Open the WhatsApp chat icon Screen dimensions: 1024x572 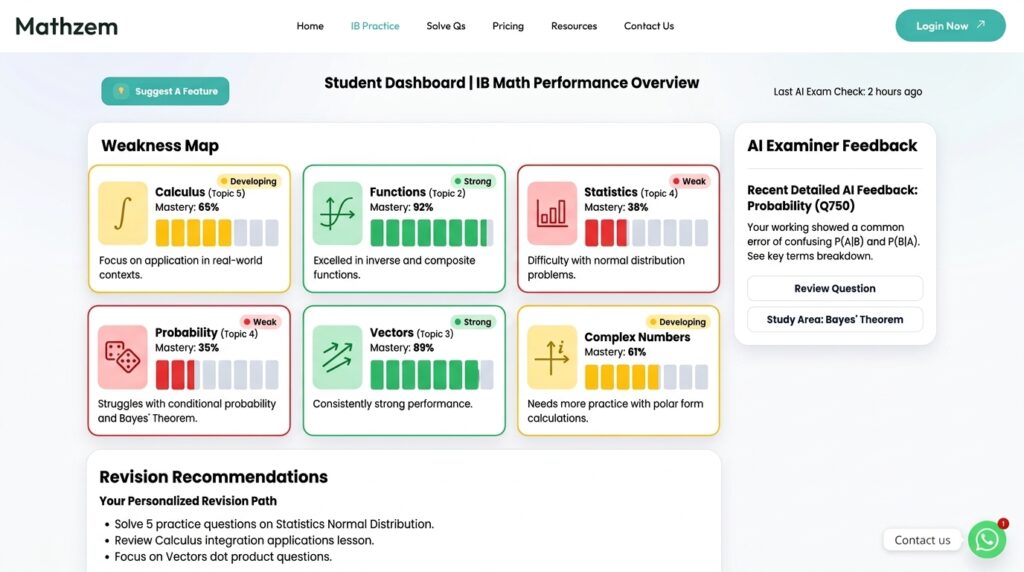point(987,539)
